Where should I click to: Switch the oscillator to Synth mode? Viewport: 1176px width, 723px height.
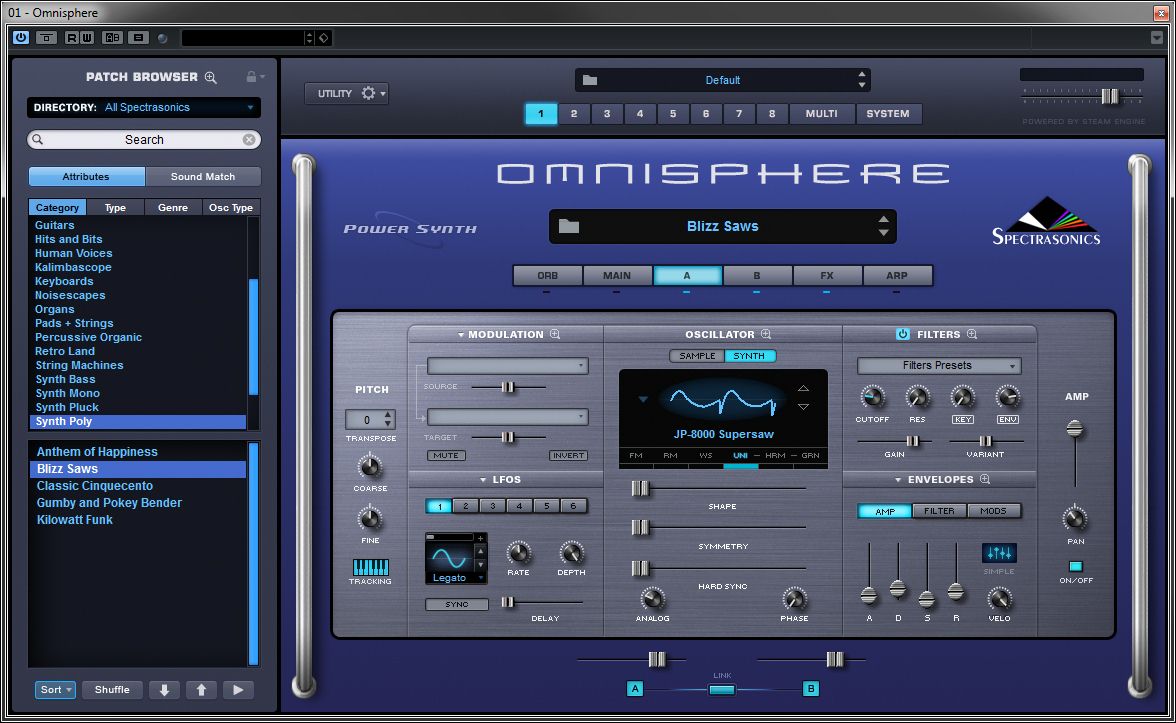click(749, 356)
